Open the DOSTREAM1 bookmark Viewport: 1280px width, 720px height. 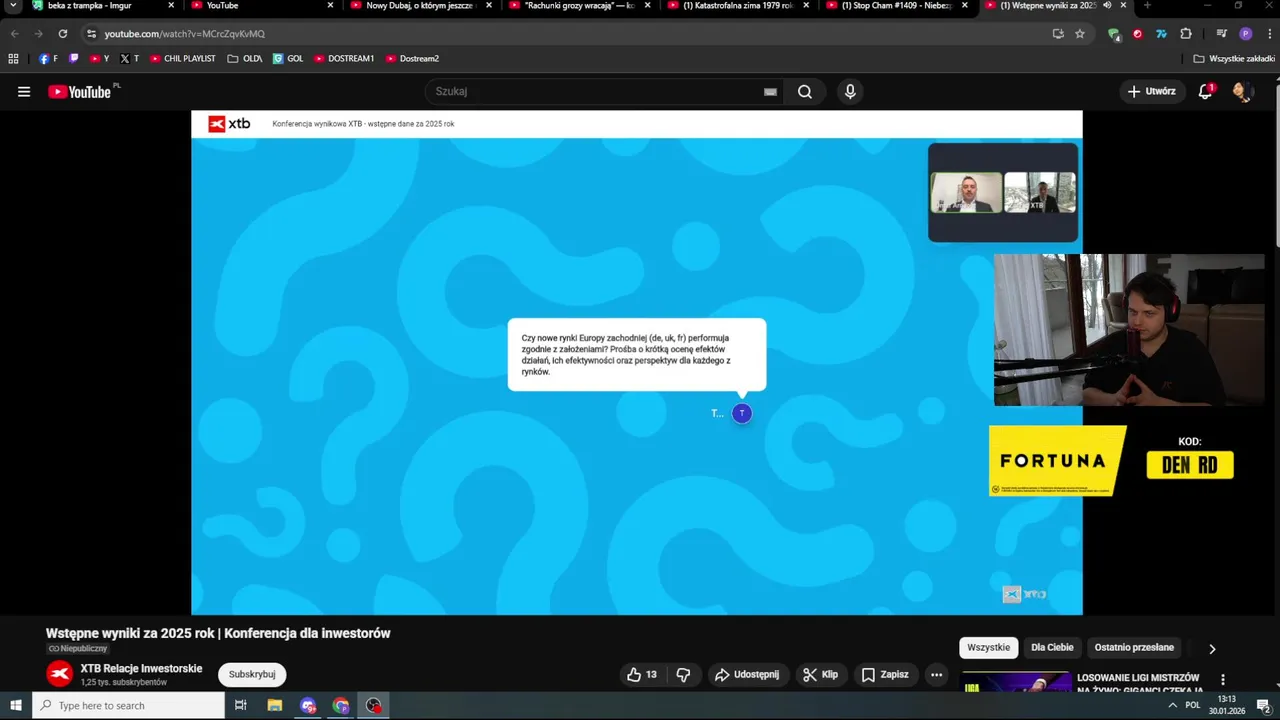coord(344,59)
